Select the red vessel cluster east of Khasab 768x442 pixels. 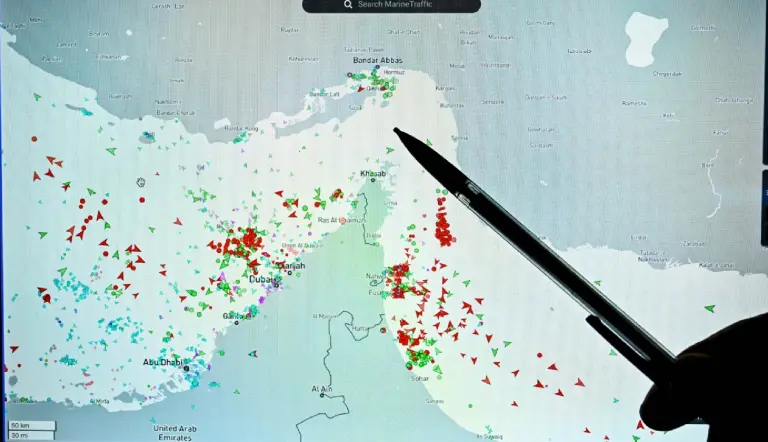442,222
